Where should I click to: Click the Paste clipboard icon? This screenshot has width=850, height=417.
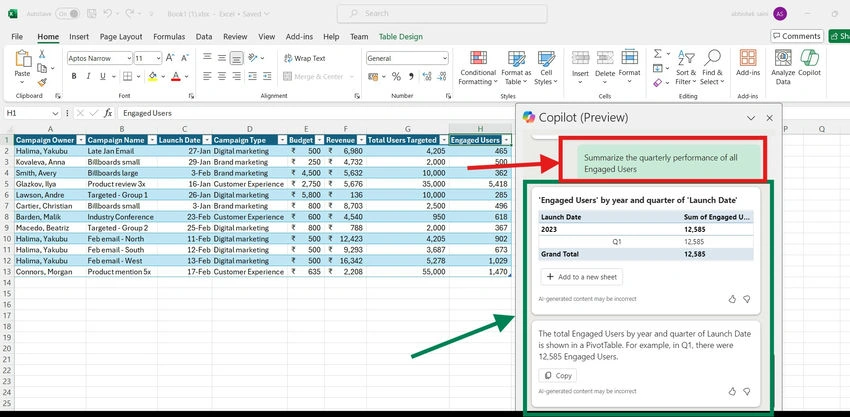click(22, 59)
